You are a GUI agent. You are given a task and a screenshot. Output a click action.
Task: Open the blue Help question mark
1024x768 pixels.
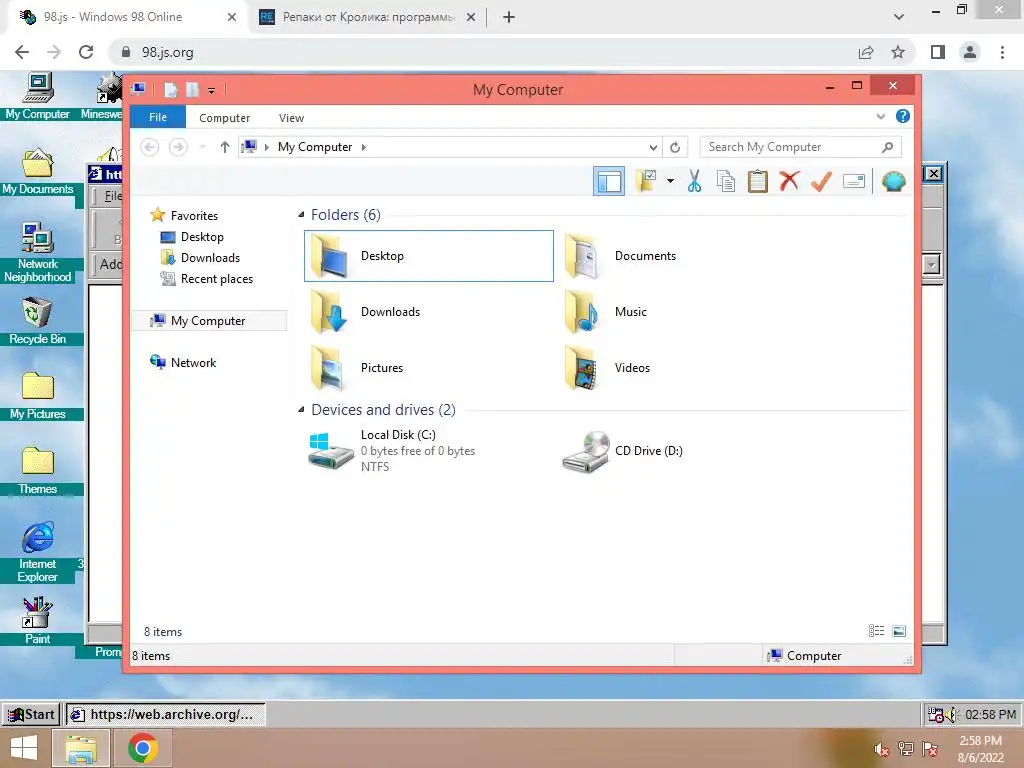[903, 116]
